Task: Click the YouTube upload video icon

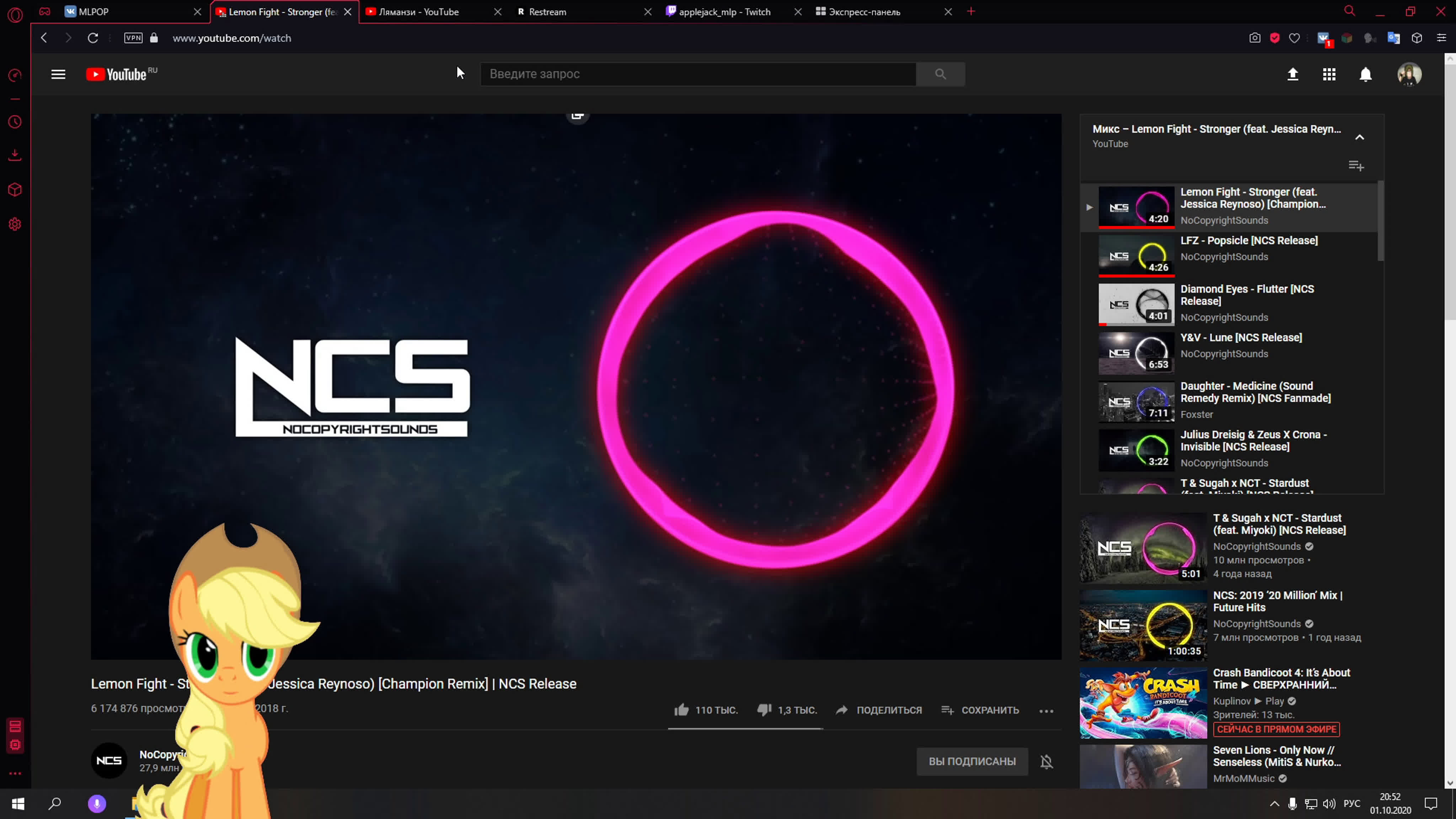Action: click(x=1292, y=74)
